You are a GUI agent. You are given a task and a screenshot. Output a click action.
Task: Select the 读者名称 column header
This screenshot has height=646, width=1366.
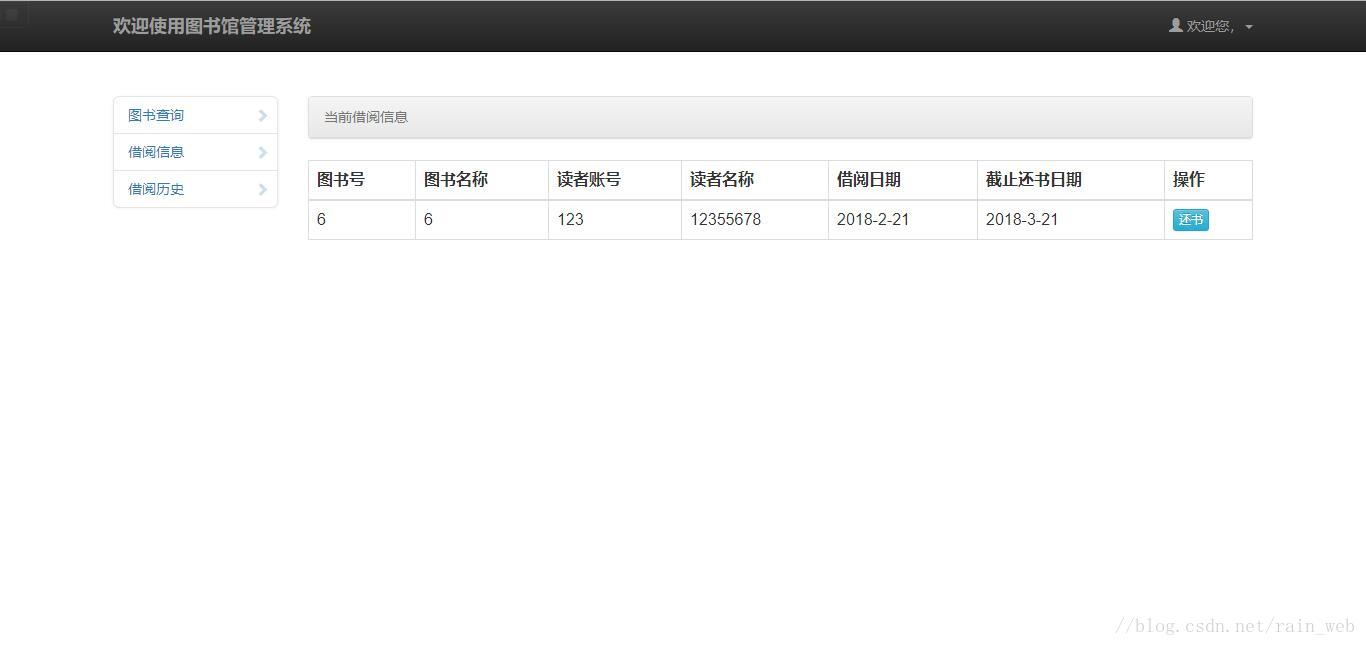(x=755, y=180)
